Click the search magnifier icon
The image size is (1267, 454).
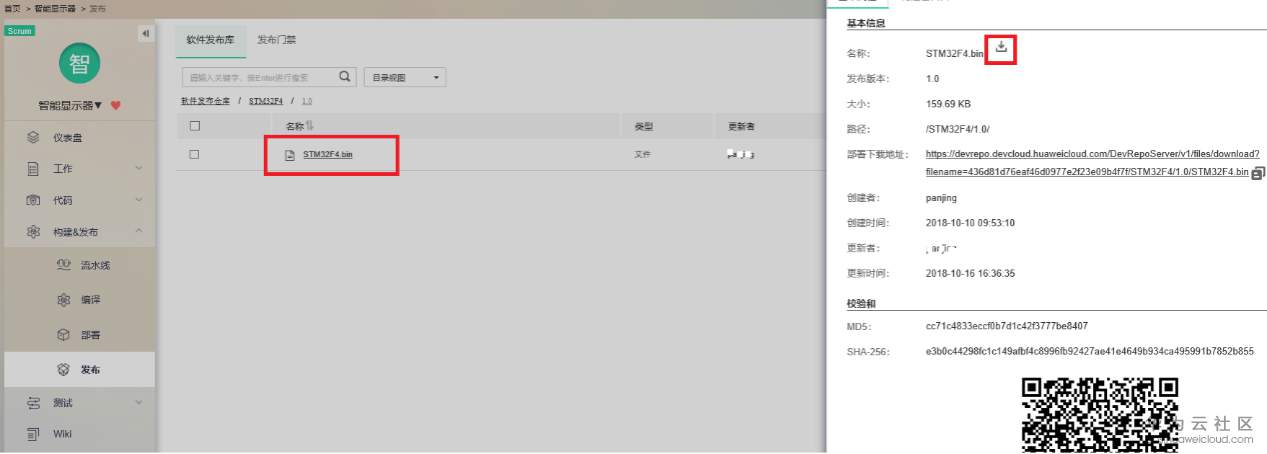[346, 76]
